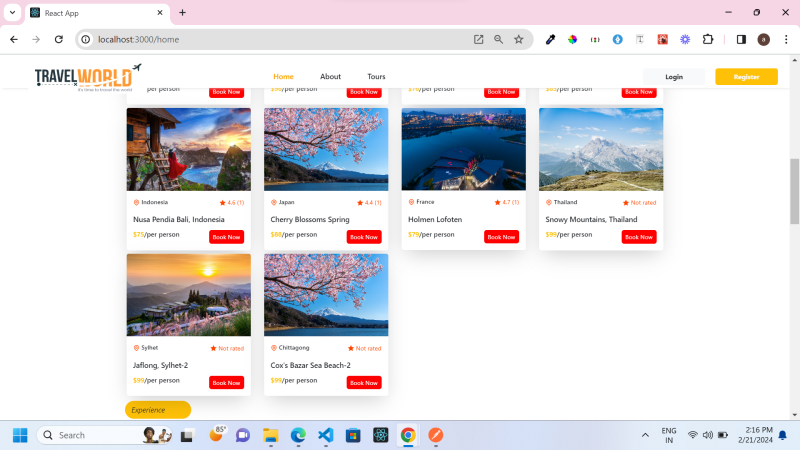Open Microsoft Edge from taskbar

(298, 435)
